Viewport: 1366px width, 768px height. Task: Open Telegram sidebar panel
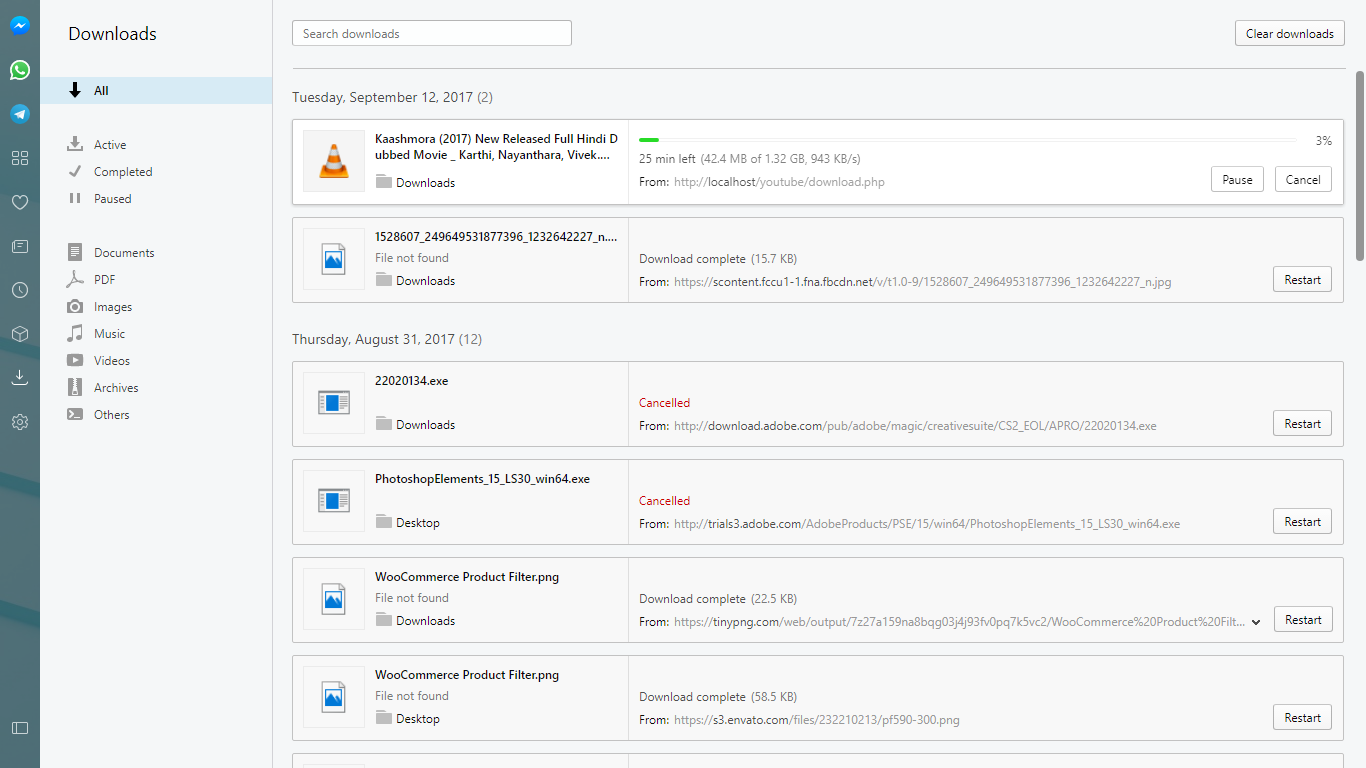(20, 114)
